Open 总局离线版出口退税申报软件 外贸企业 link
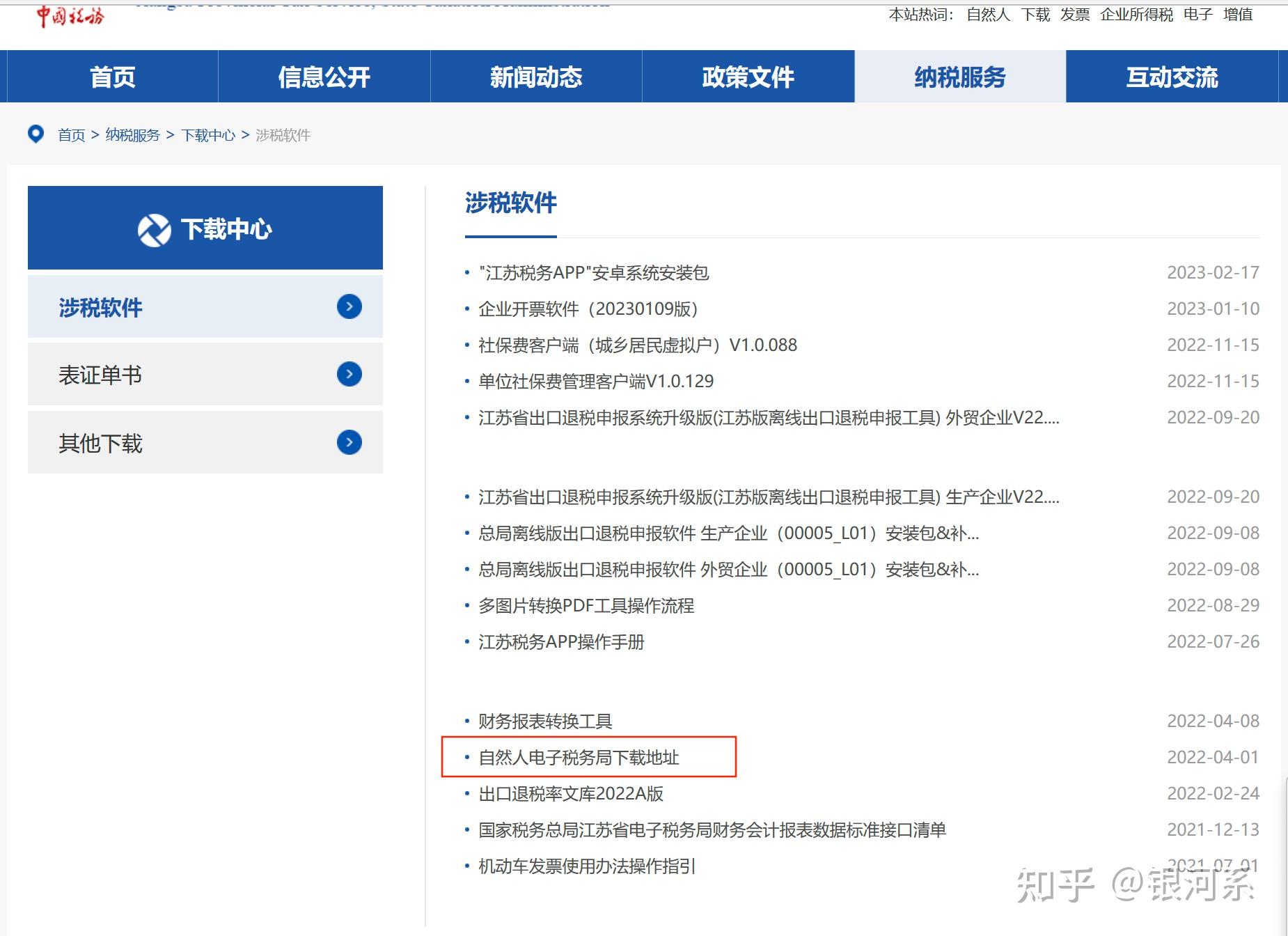Screen dimensions: 1288x936 (x=729, y=569)
